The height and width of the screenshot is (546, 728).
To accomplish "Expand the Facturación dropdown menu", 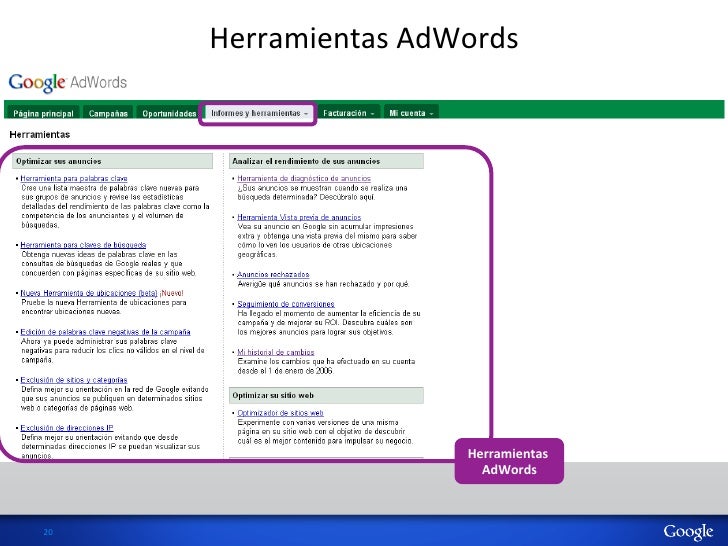I will tap(349, 113).
